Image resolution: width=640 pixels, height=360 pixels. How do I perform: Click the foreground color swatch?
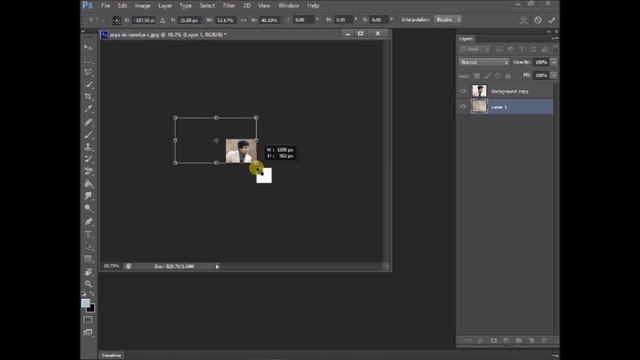pyautogui.click(x=85, y=303)
